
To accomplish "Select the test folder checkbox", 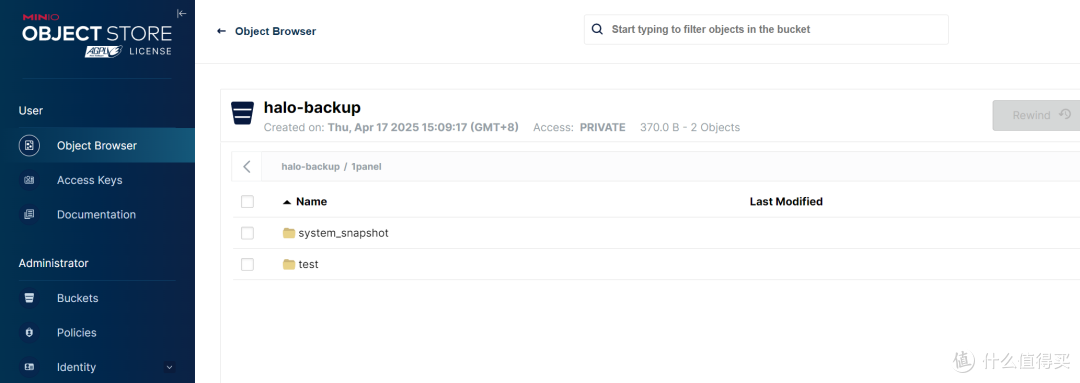I will [x=247, y=265].
